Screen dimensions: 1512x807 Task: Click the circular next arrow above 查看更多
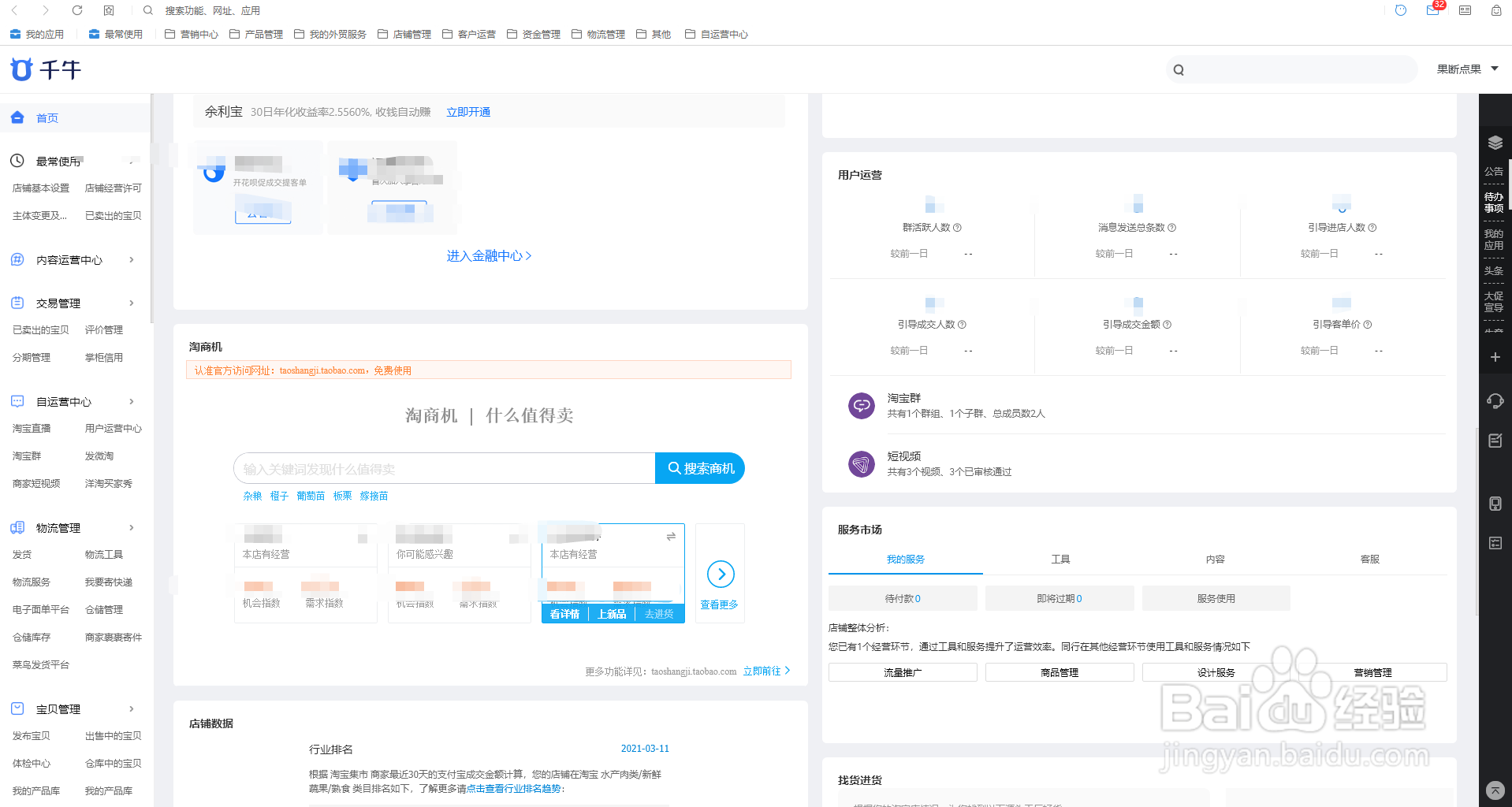721,574
